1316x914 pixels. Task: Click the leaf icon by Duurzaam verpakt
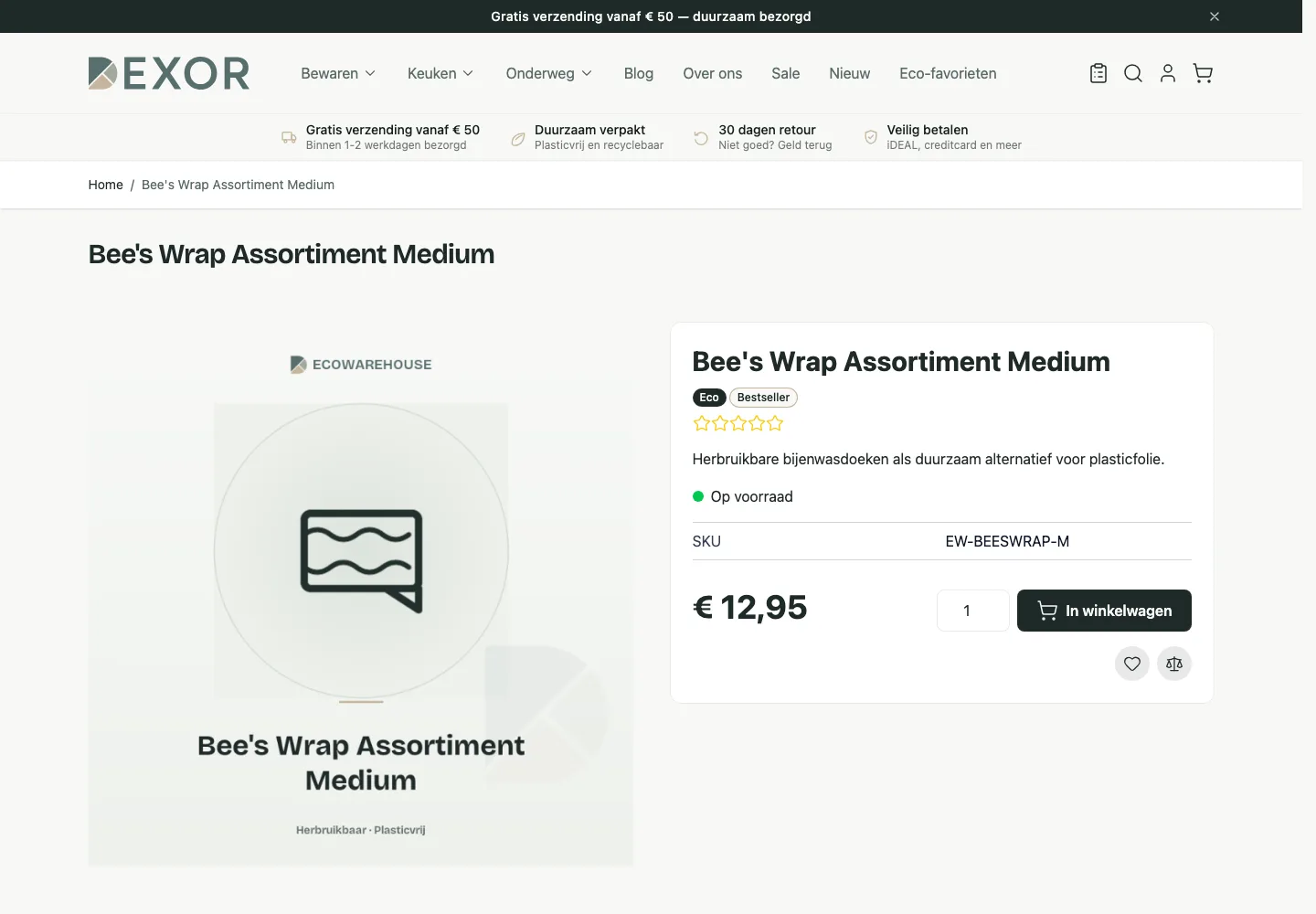pos(518,139)
